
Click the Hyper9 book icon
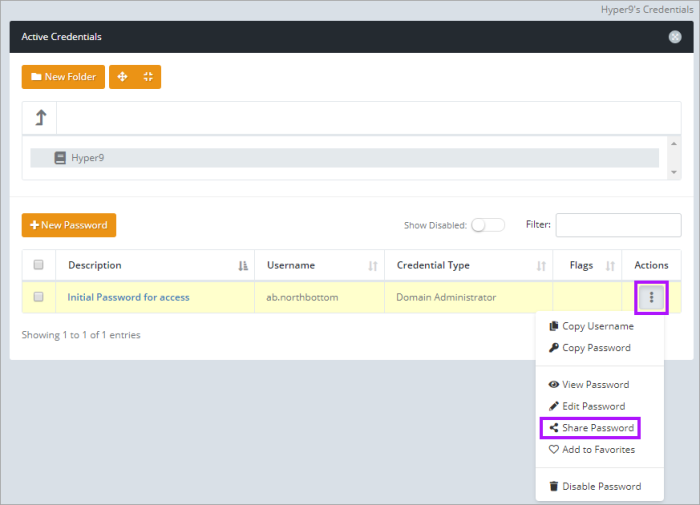[x=60, y=158]
